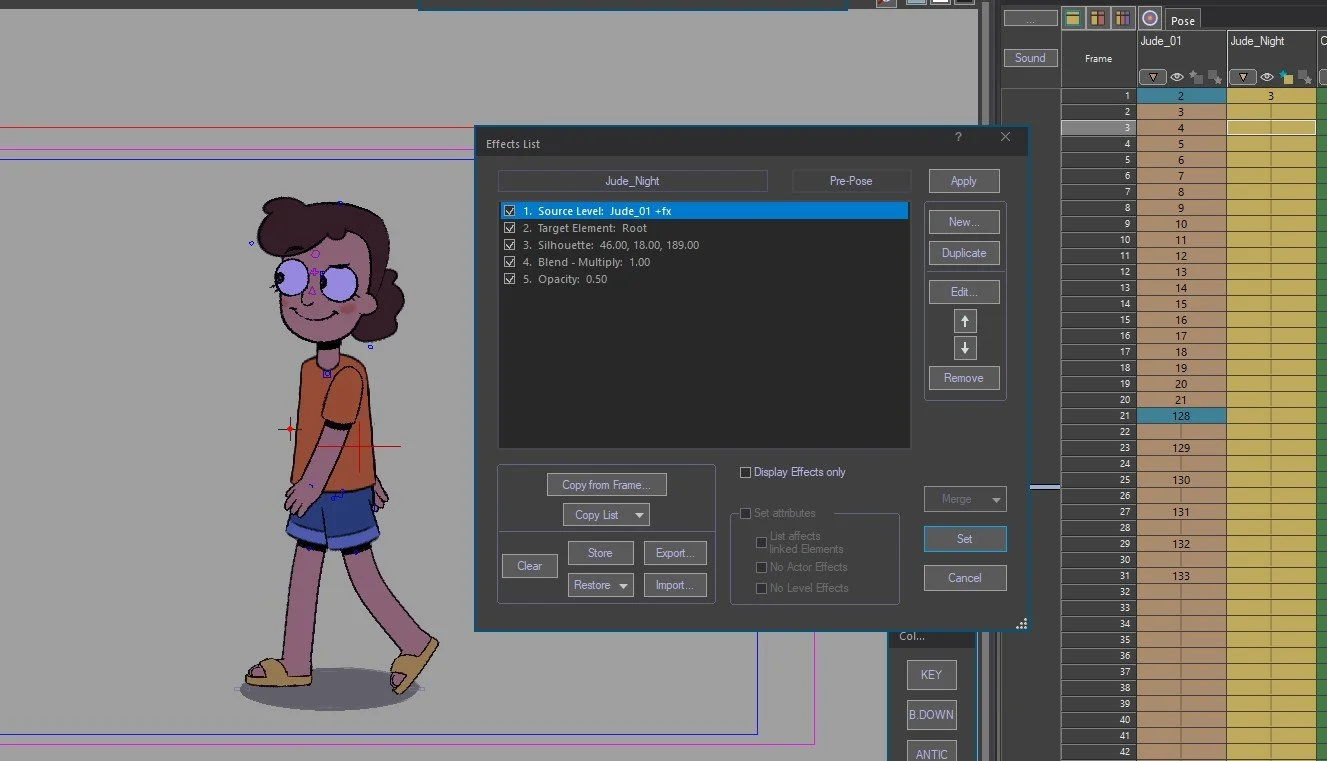
Task: Clear the effects list
Action: pyautogui.click(x=530, y=566)
